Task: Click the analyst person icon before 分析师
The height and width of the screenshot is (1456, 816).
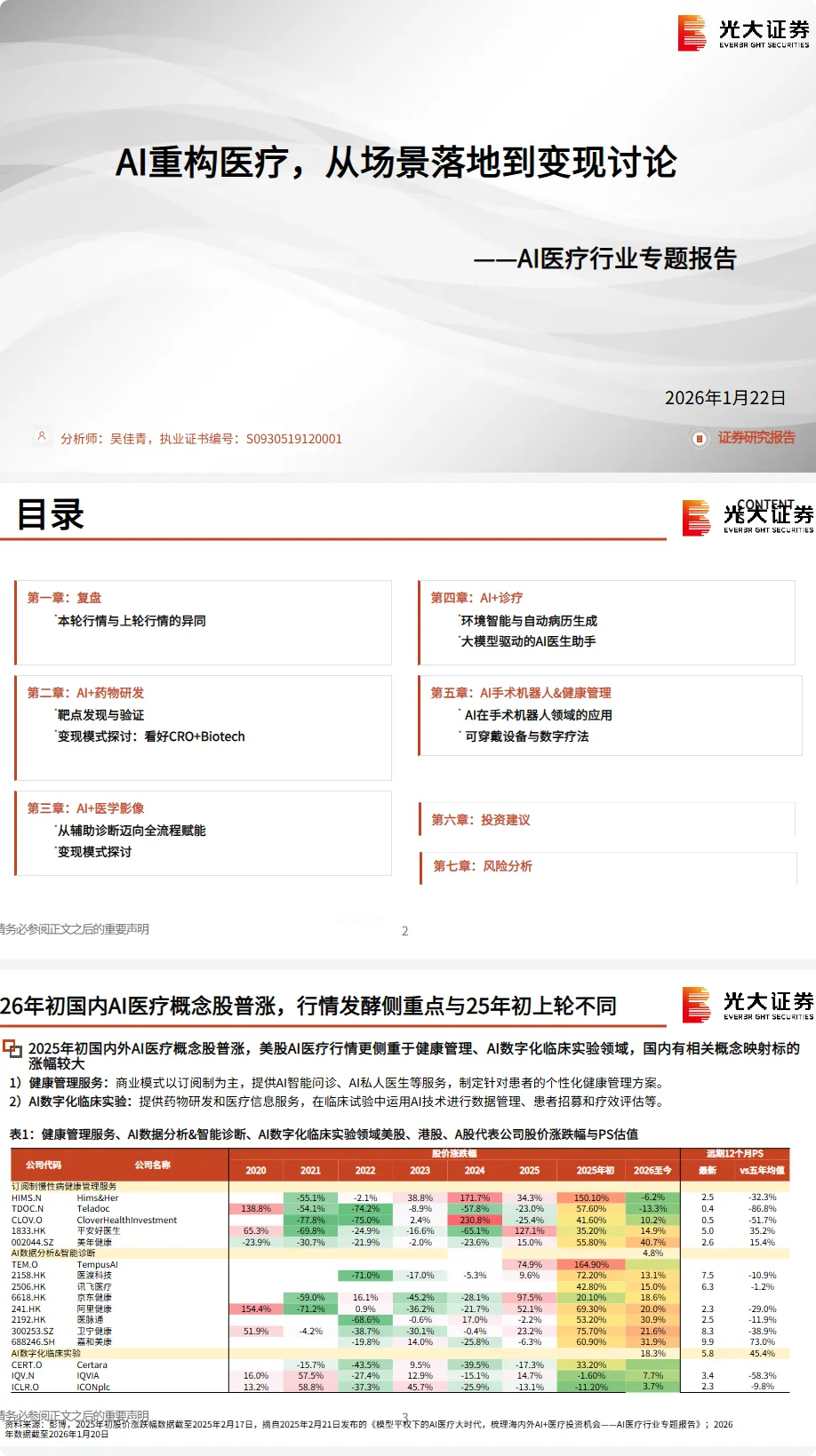Action: pos(41,436)
